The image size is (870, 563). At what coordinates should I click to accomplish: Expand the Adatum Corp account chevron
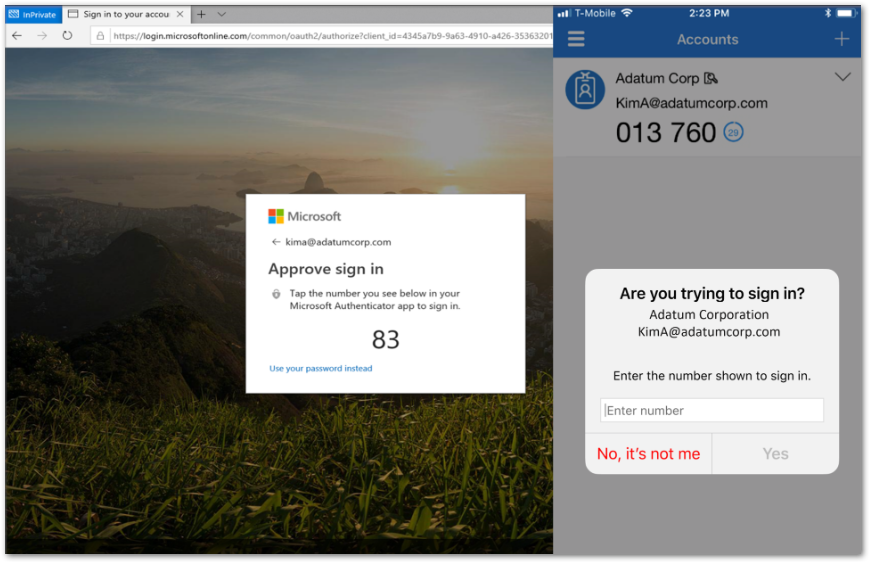(842, 77)
